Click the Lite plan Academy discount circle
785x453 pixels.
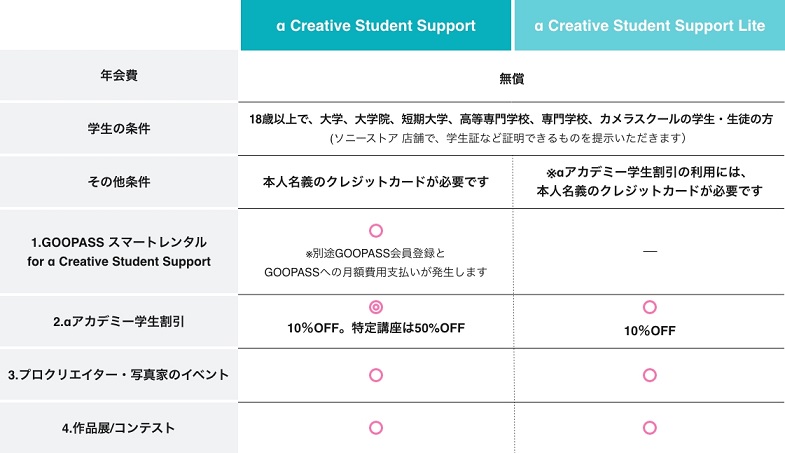(649, 307)
